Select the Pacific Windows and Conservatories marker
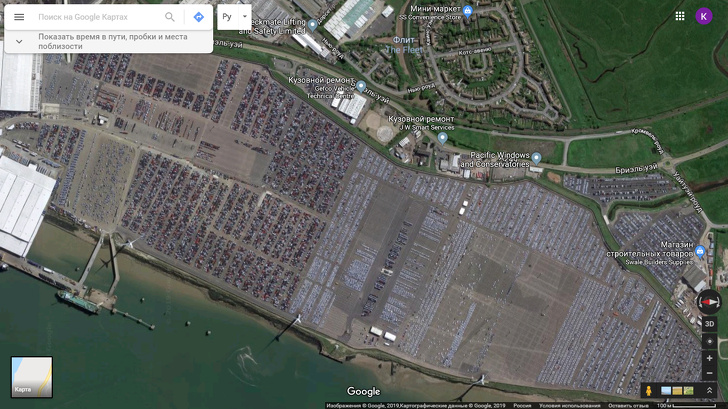 (536, 158)
